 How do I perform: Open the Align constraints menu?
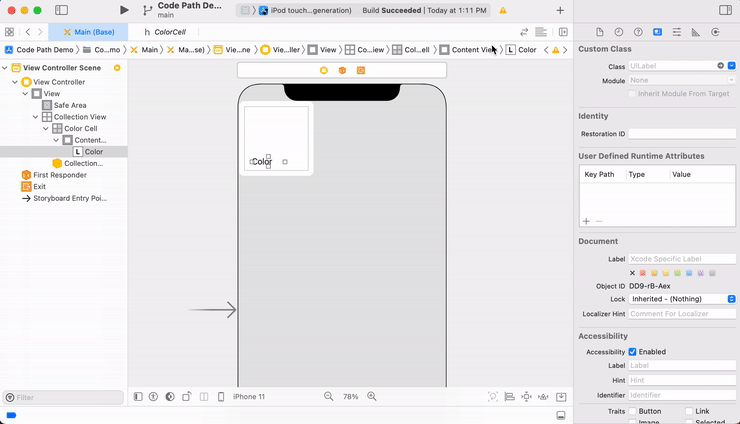pyautogui.click(x=510, y=397)
